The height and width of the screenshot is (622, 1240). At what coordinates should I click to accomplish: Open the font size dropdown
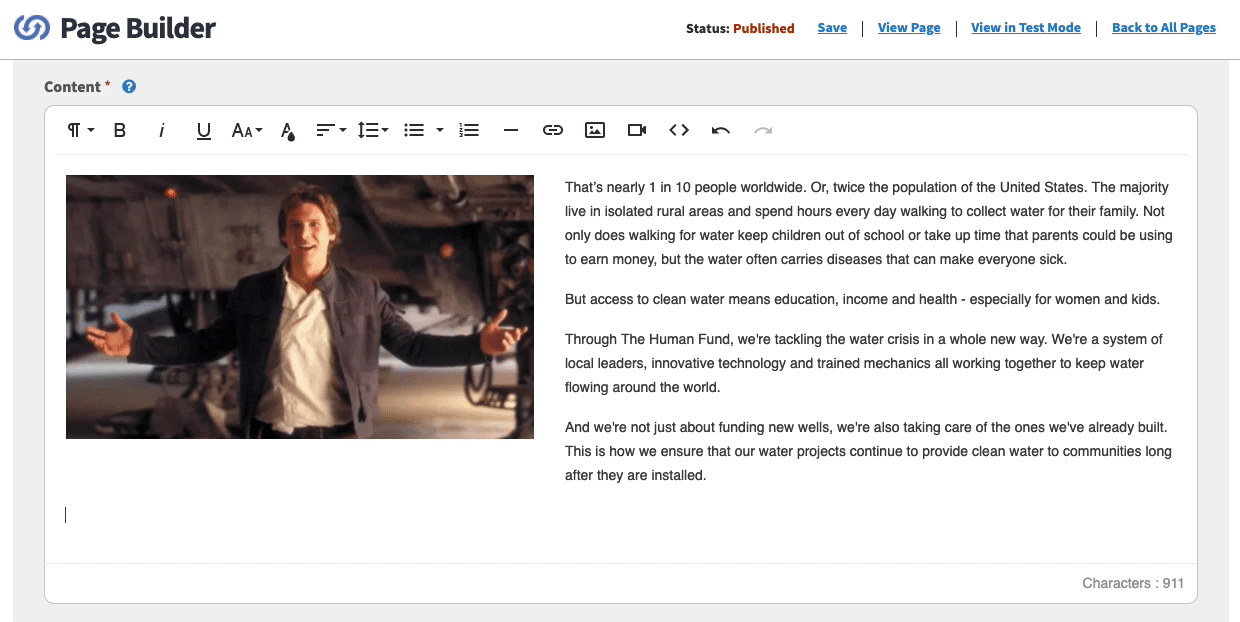[246, 130]
